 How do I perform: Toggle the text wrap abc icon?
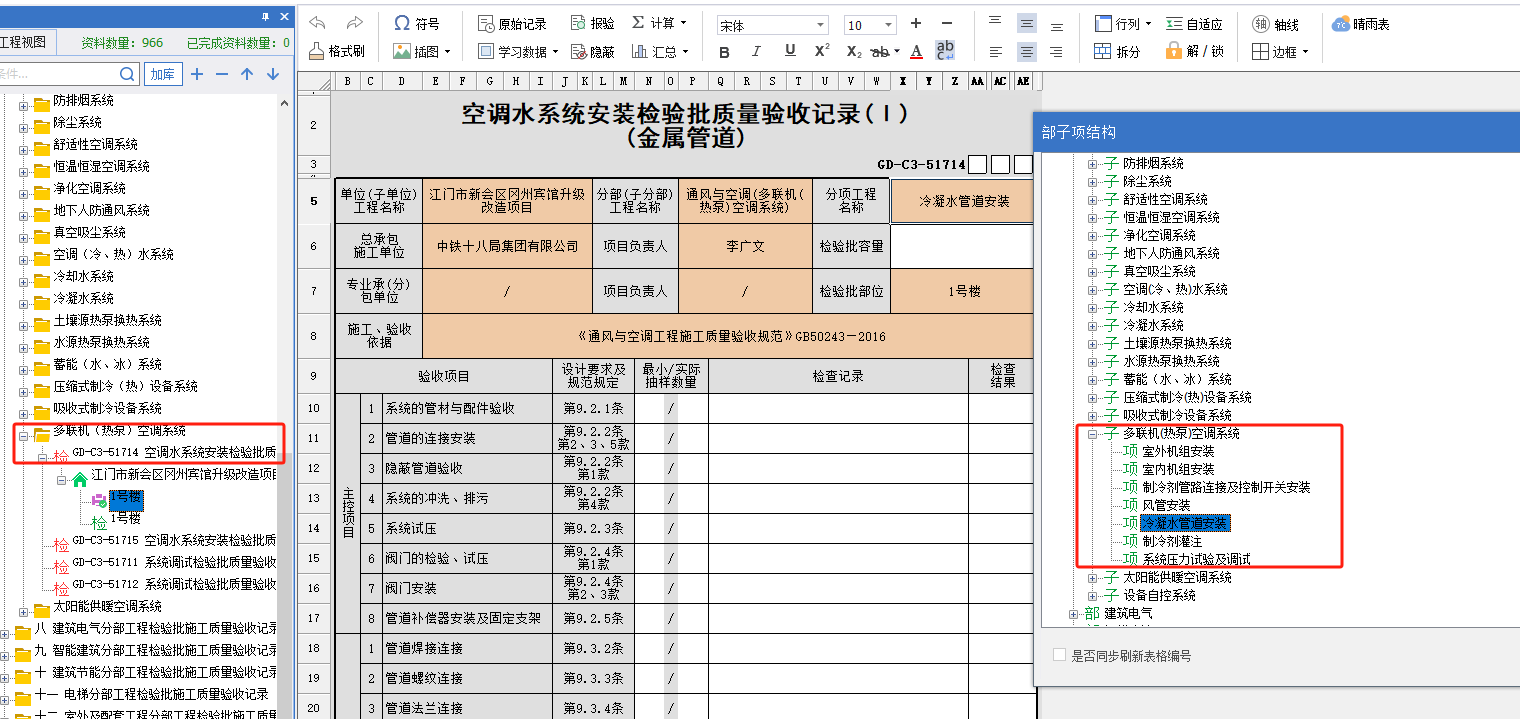click(x=945, y=50)
